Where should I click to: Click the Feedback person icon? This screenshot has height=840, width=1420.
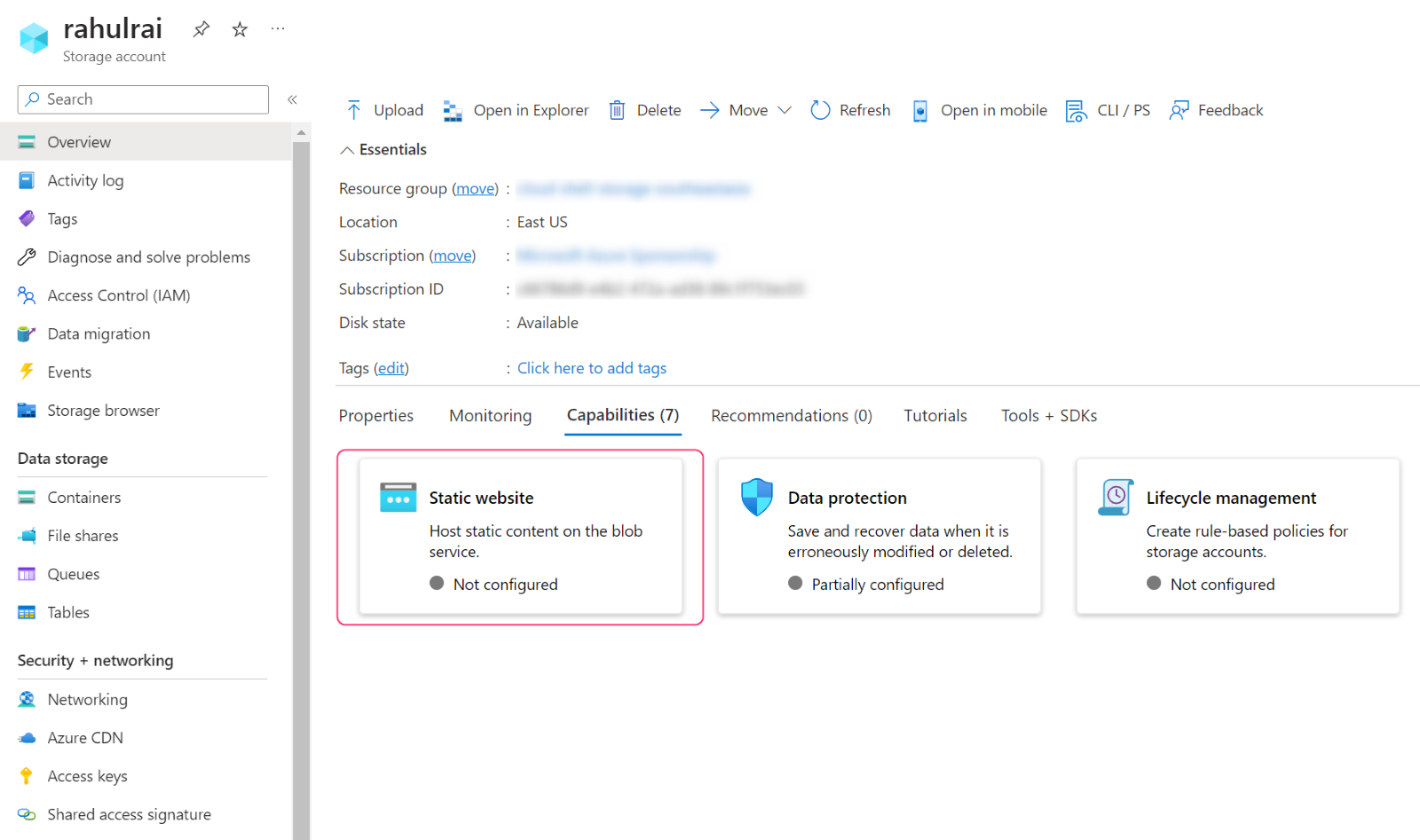coord(1179,110)
